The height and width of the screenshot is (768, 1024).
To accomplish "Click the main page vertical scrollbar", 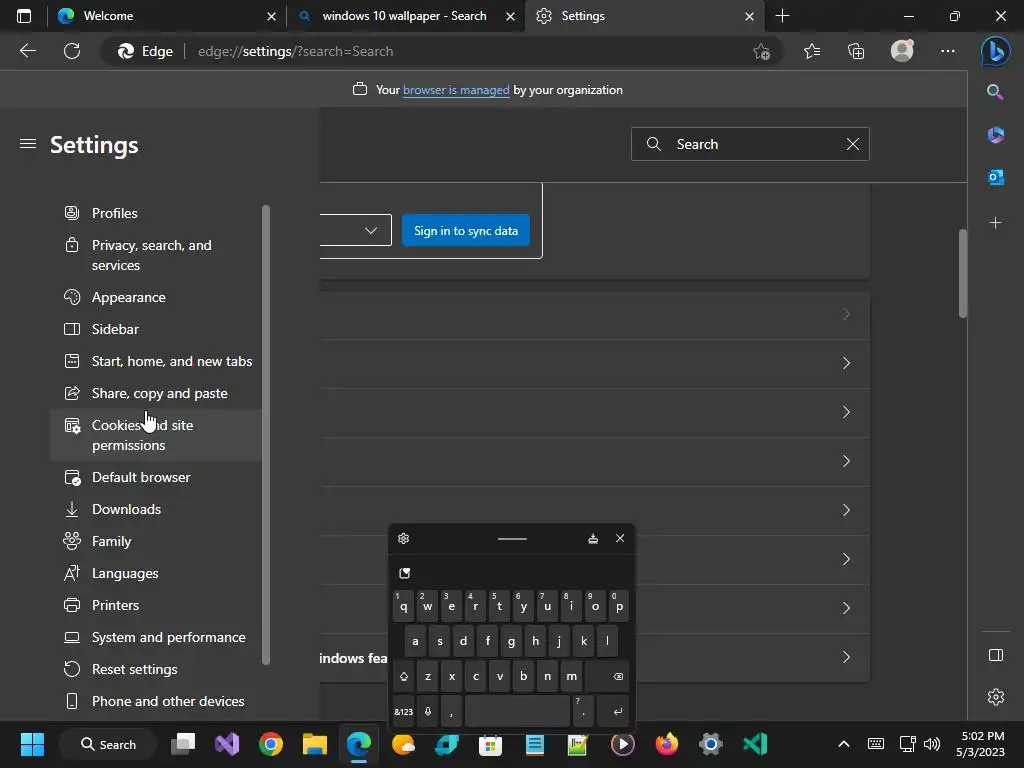I will [x=963, y=274].
